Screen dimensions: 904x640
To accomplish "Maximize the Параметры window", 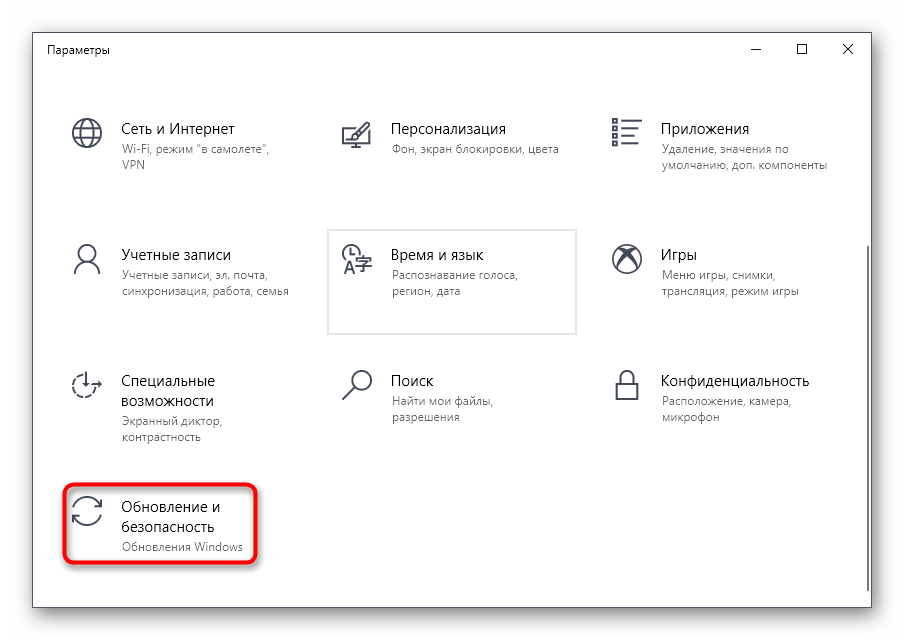I will [801, 50].
